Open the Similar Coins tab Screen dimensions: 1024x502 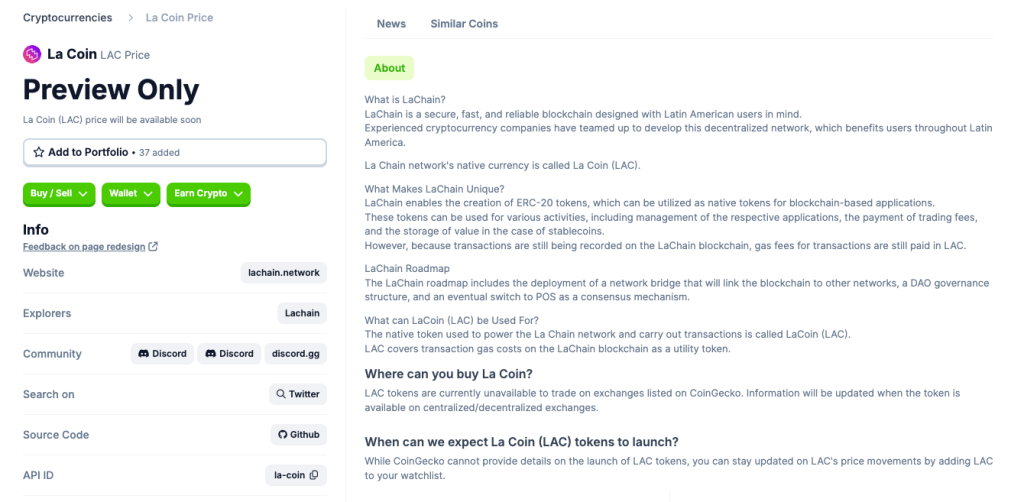click(x=464, y=24)
